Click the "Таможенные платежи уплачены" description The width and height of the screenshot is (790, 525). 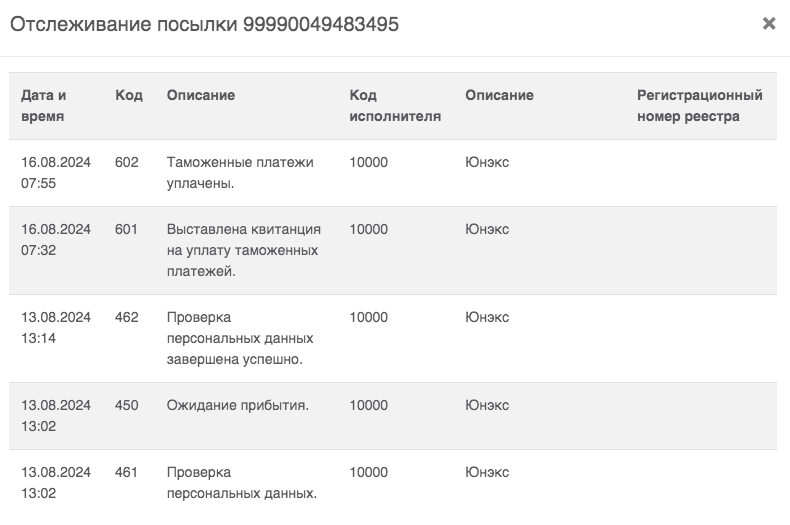click(240, 172)
